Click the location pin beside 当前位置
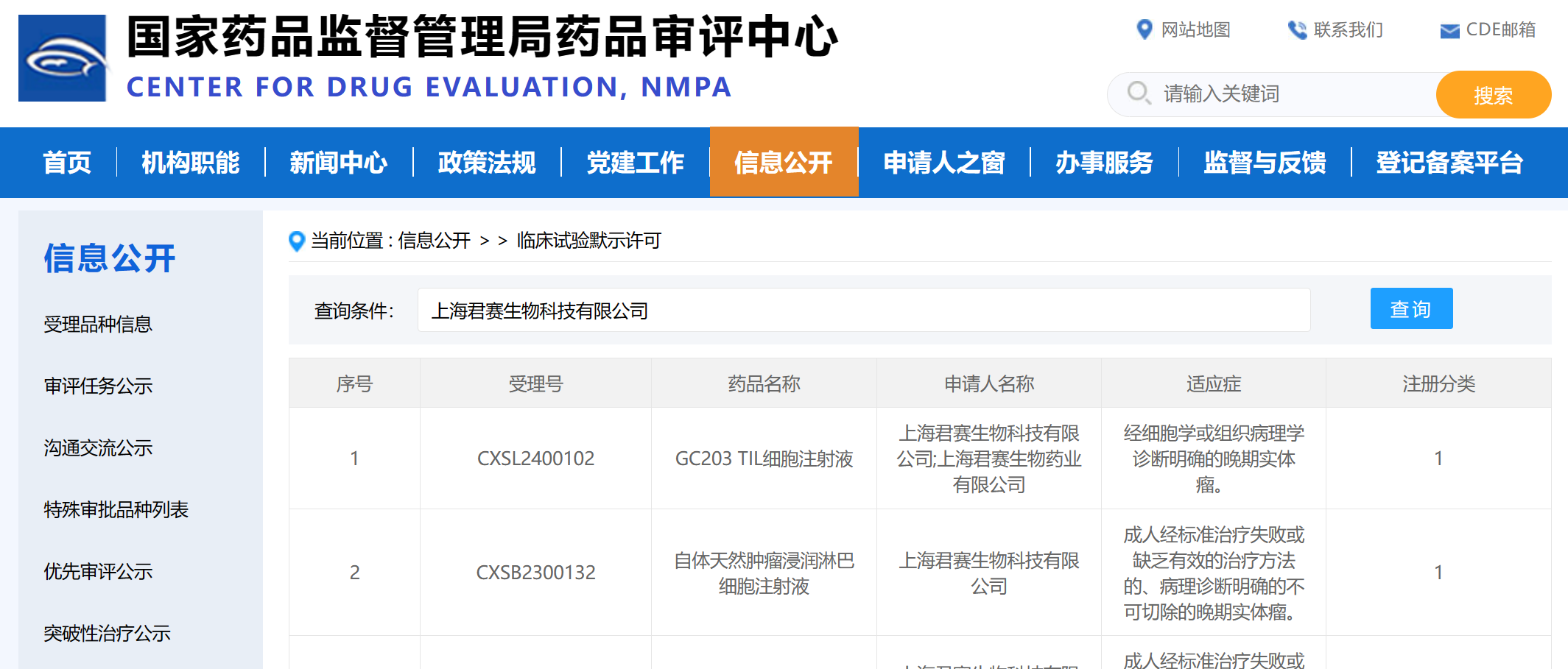Screen dimensions: 1568x669 [x=297, y=241]
